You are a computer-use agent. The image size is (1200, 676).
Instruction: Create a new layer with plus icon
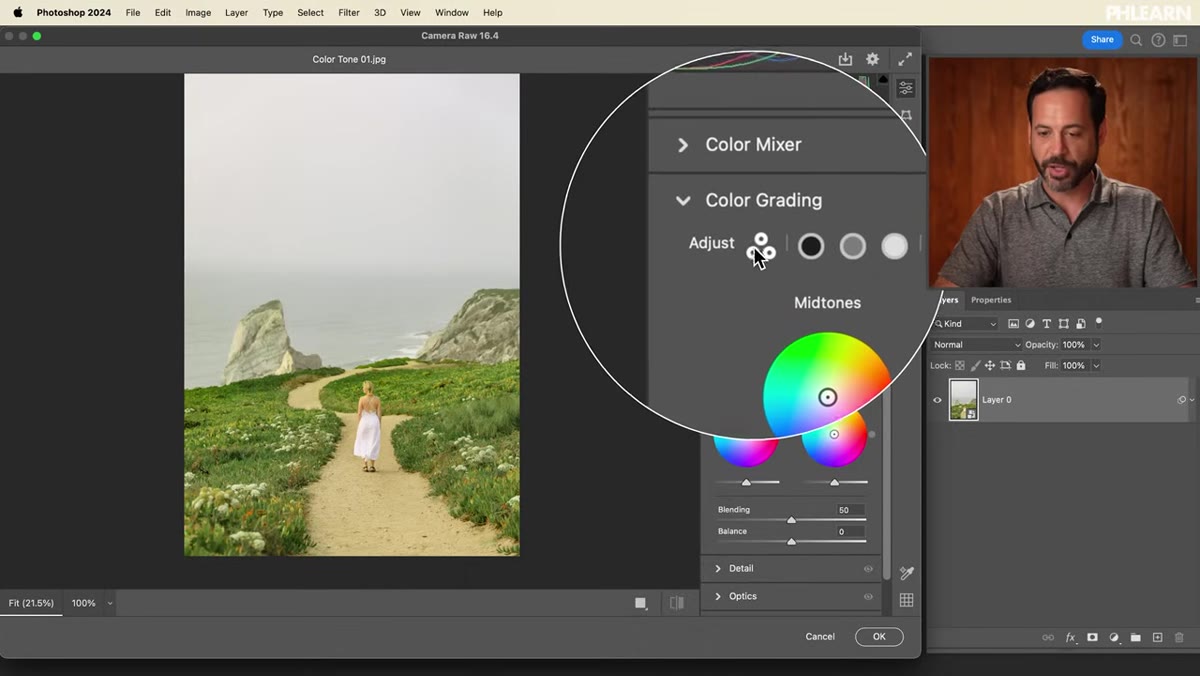click(1157, 637)
